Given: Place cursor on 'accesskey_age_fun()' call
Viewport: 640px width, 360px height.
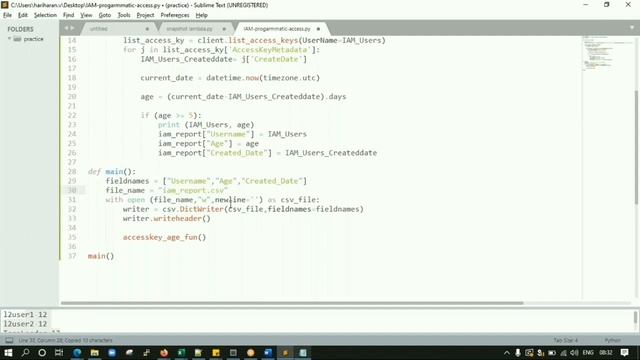Looking at the screenshot, I should tap(164, 237).
